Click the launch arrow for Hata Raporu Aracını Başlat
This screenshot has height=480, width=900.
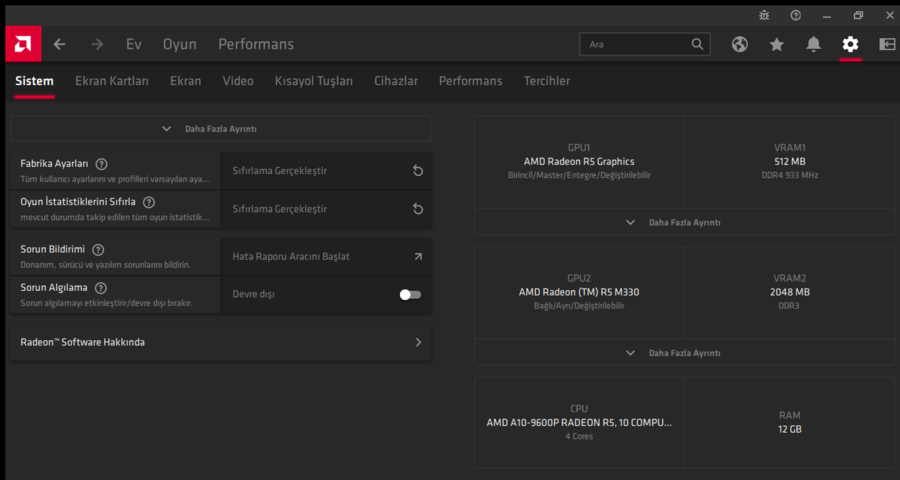418,257
